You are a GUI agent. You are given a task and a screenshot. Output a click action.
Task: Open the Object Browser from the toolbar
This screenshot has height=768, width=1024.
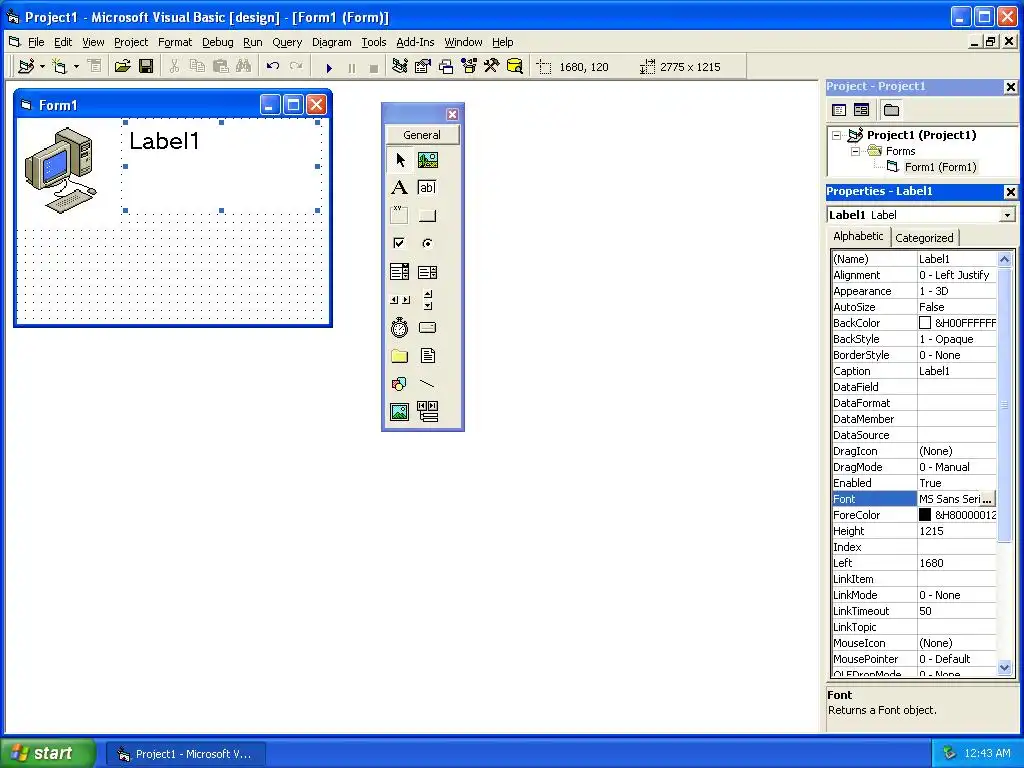tap(469, 67)
